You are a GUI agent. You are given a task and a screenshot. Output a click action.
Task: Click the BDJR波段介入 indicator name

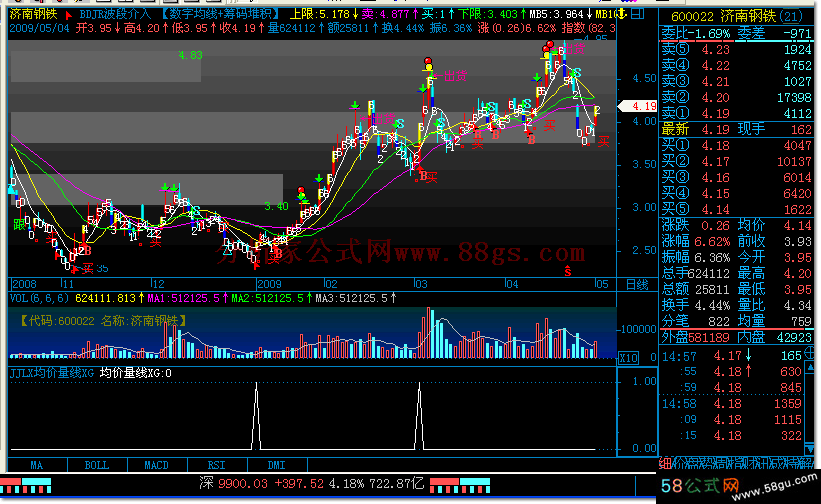[x=115, y=14]
